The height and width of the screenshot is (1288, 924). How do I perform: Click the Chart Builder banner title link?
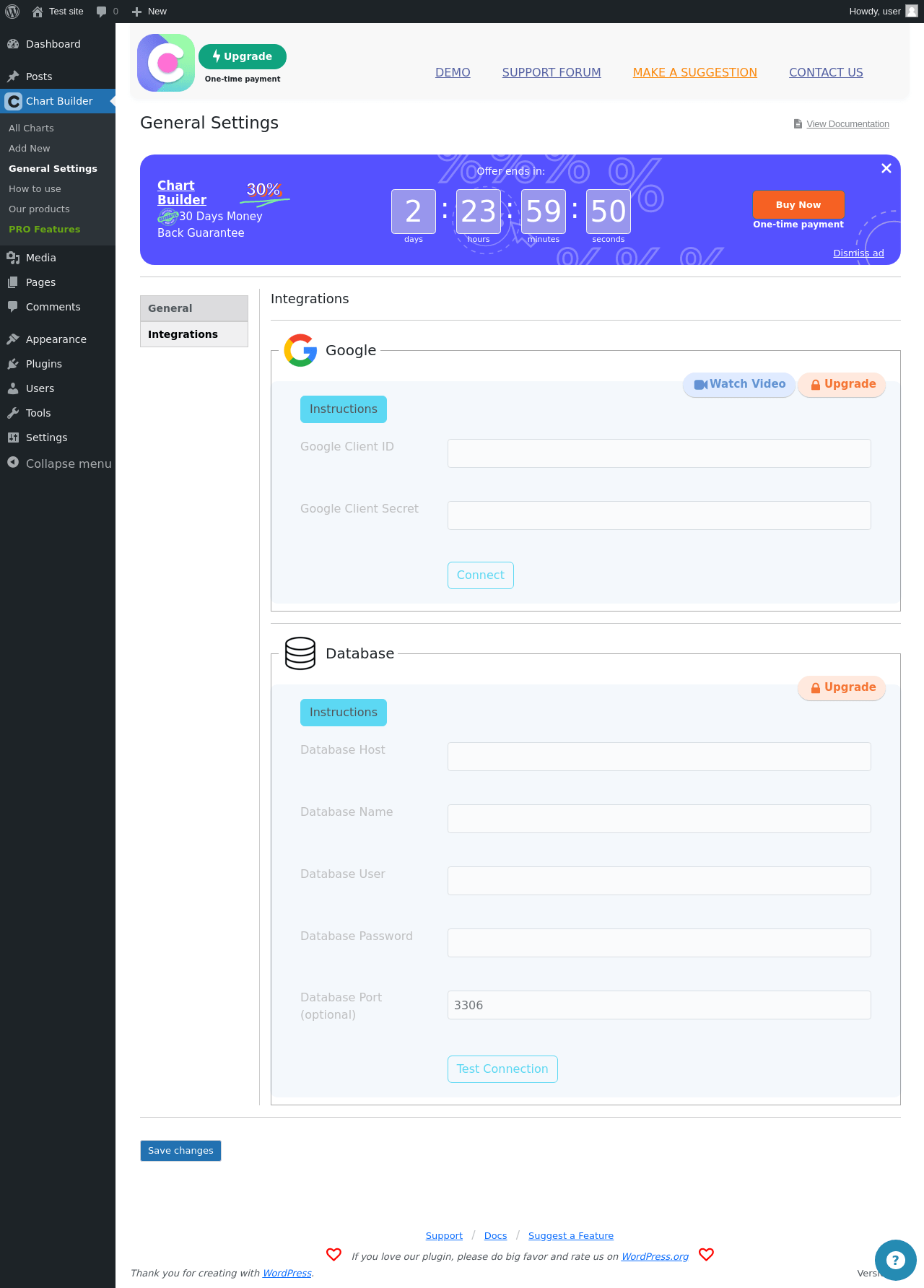coord(182,193)
